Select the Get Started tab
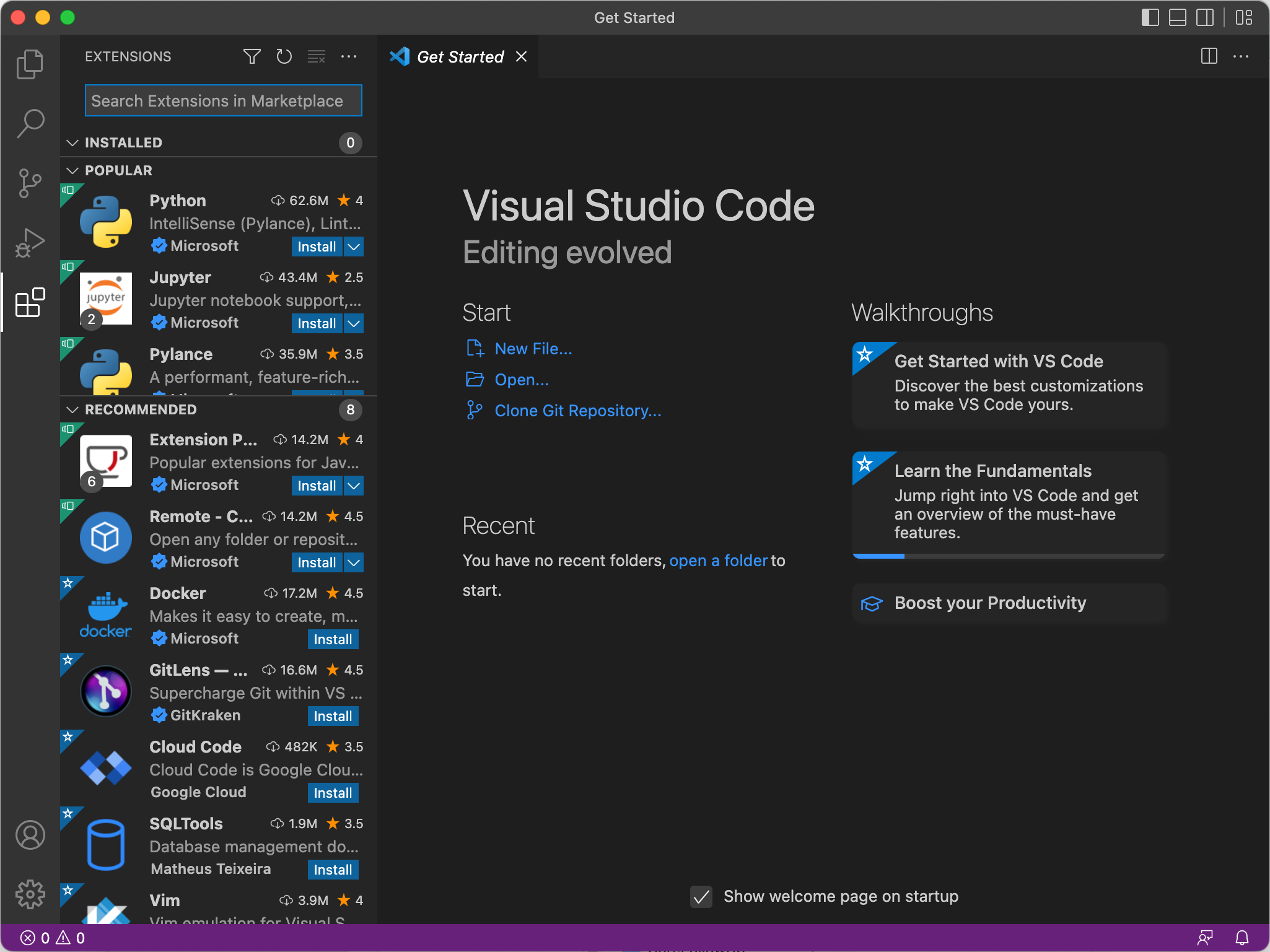This screenshot has width=1270, height=952. pyautogui.click(x=460, y=56)
